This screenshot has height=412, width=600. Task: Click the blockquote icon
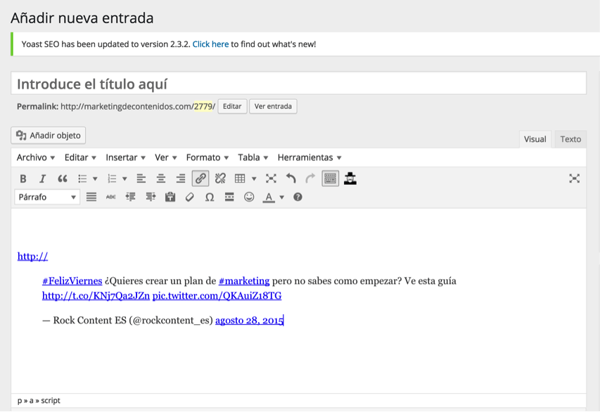click(62, 178)
